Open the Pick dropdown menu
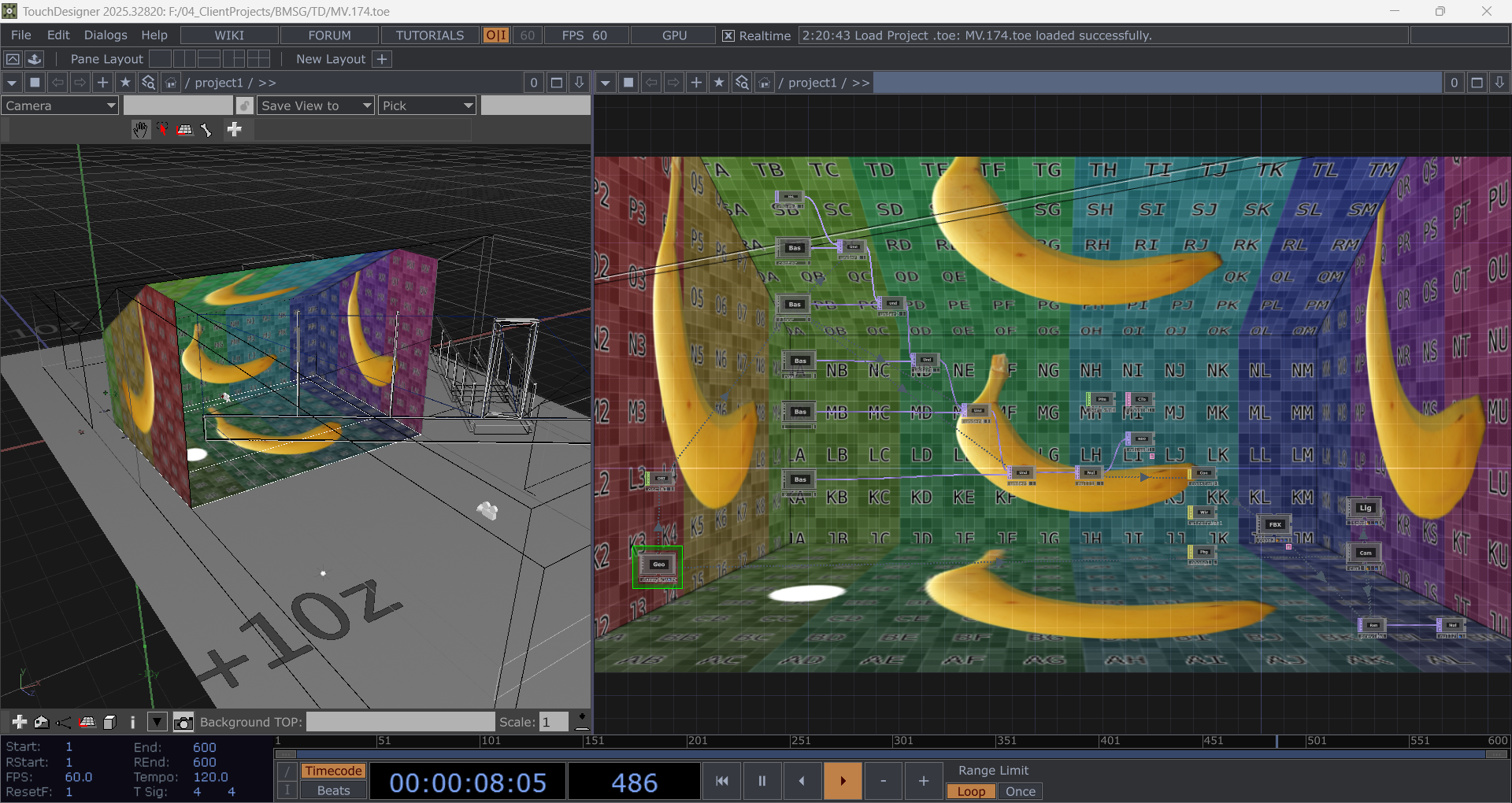This screenshot has width=1512, height=803. [427, 105]
